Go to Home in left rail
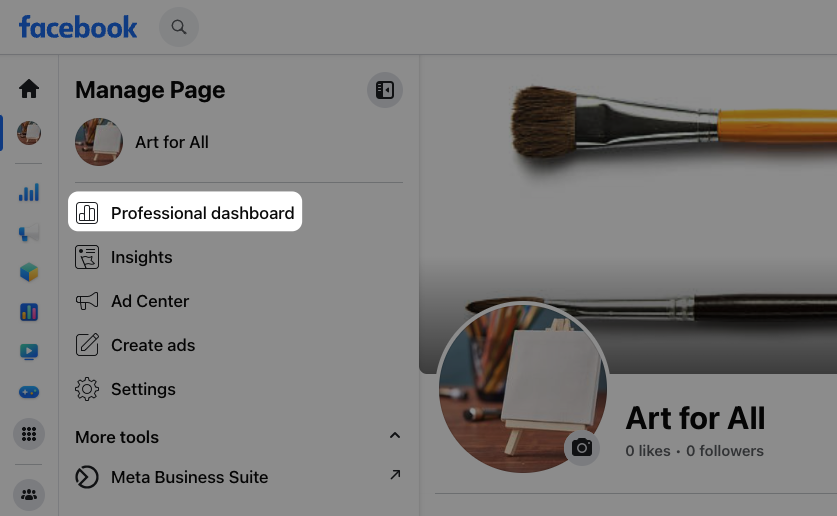Image resolution: width=837 pixels, height=516 pixels. [x=29, y=89]
